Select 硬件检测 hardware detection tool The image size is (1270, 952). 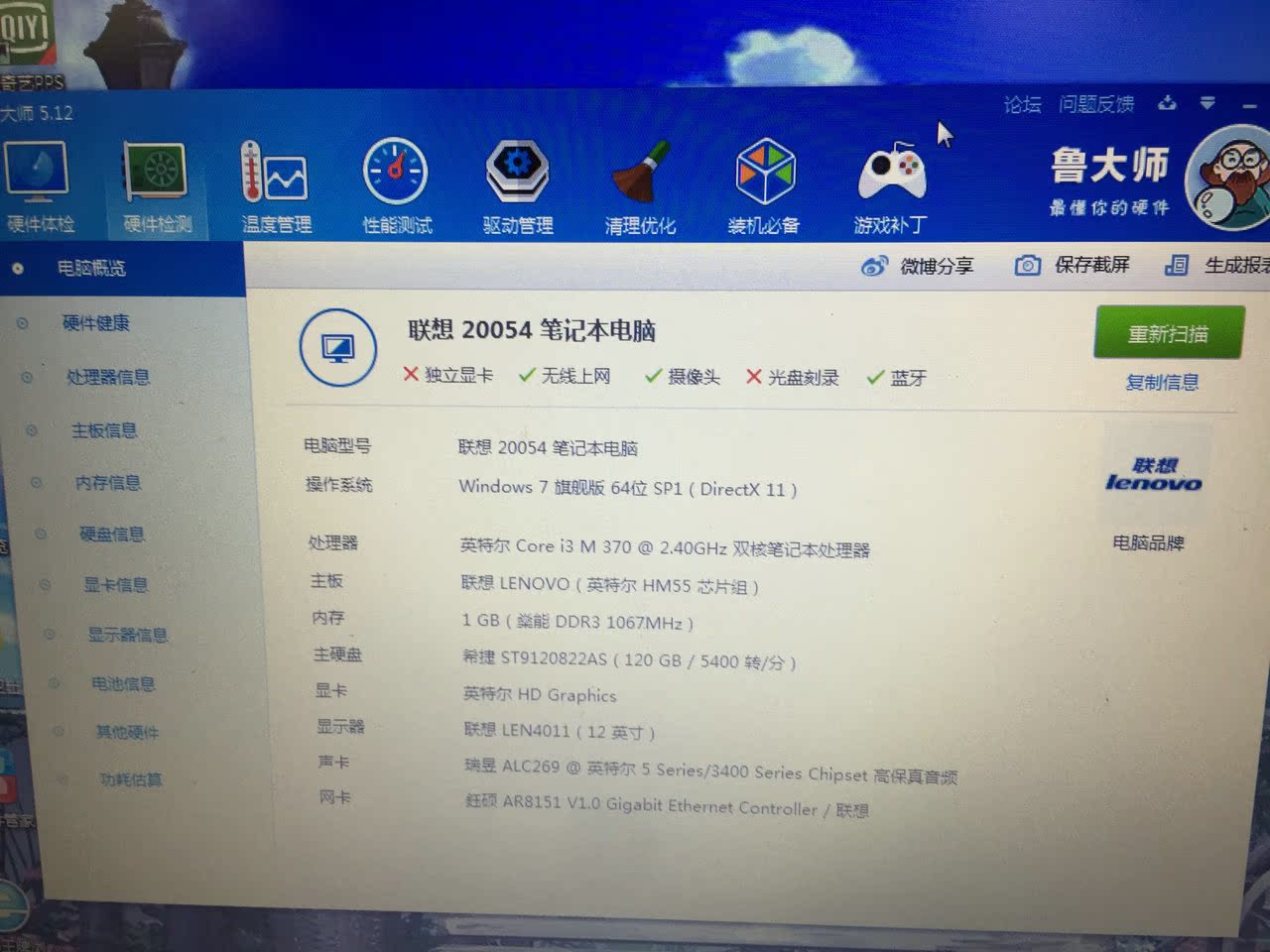coord(156,186)
